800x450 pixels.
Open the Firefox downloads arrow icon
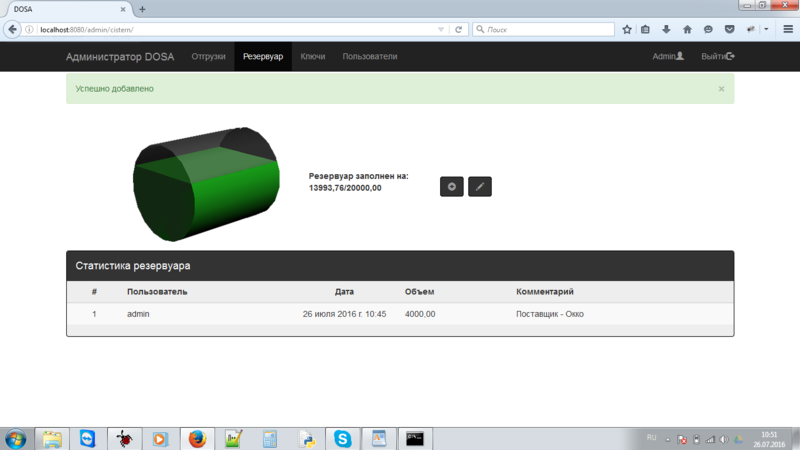(x=666, y=29)
